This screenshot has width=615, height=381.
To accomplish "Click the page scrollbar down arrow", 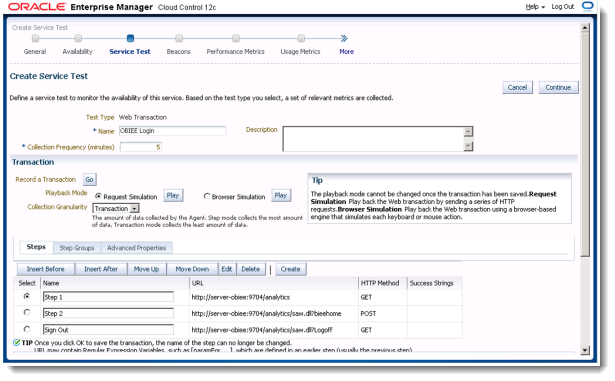I will (585, 350).
